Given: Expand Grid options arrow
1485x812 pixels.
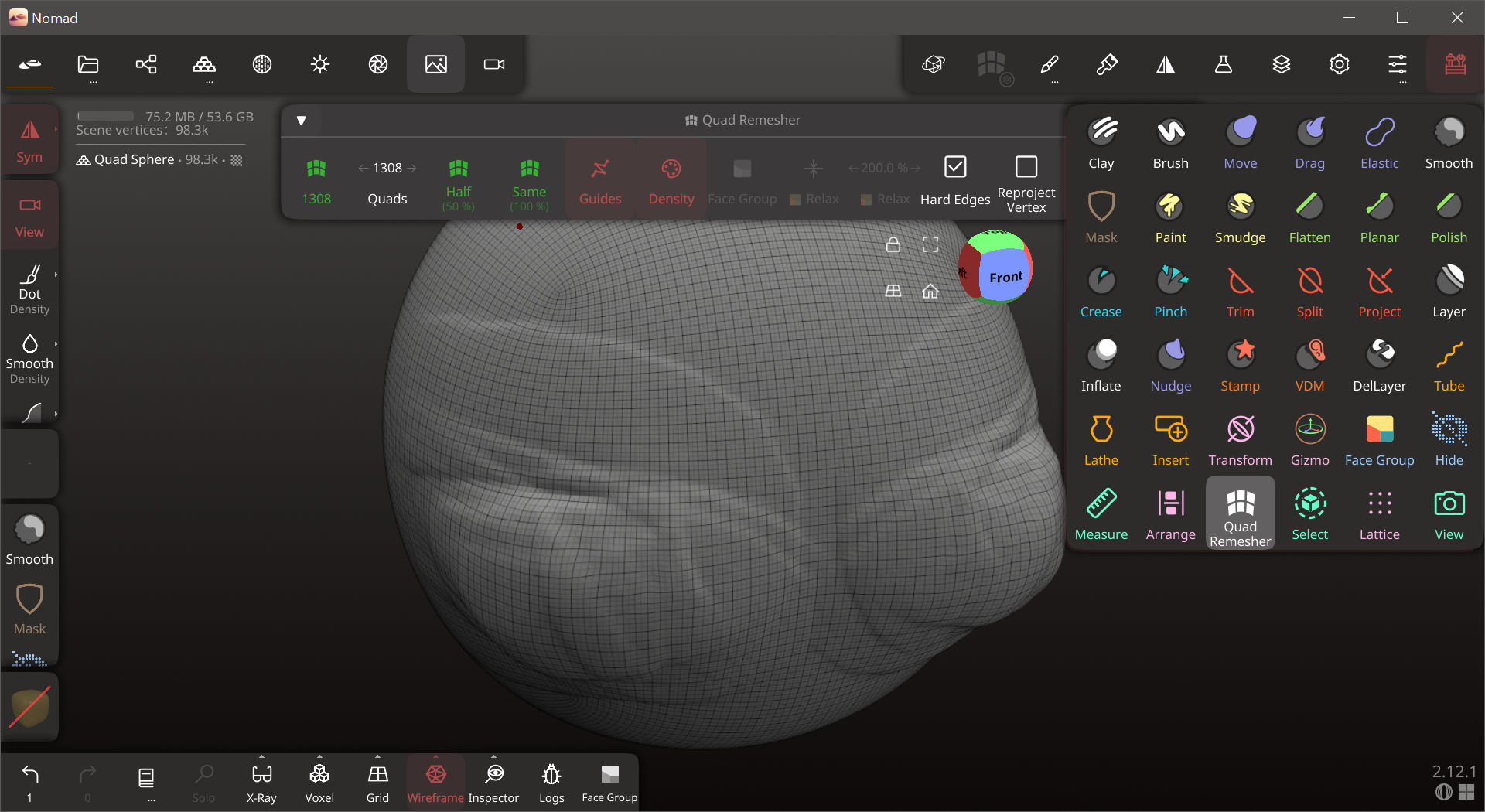Looking at the screenshot, I should point(377,757).
